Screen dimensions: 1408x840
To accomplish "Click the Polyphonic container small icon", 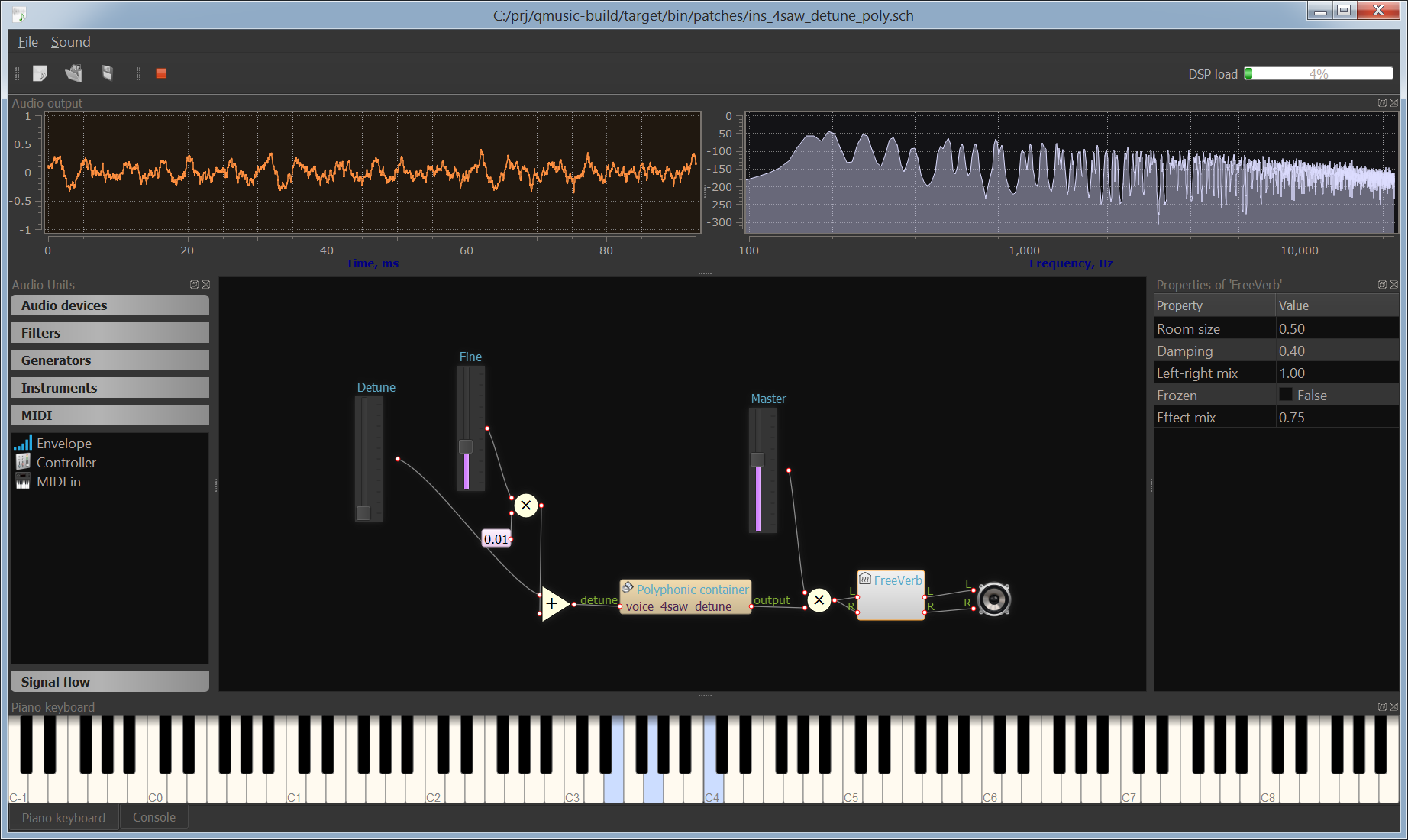I will point(628,588).
